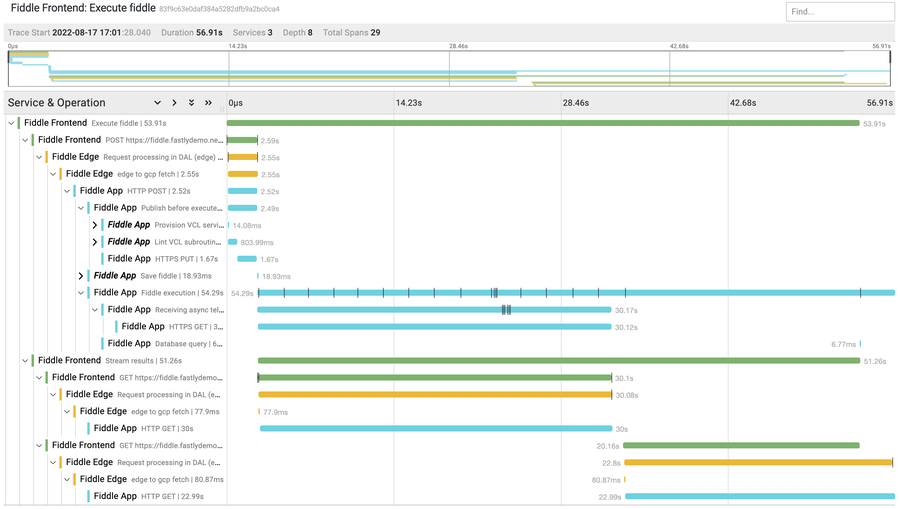The image size is (900, 509).
Task: Click the 2.59s POST span bar
Action: (x=242, y=140)
